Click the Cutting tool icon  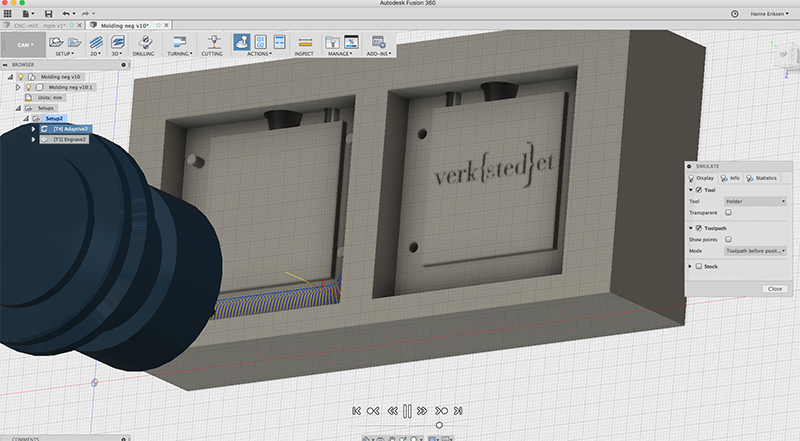click(x=213, y=42)
